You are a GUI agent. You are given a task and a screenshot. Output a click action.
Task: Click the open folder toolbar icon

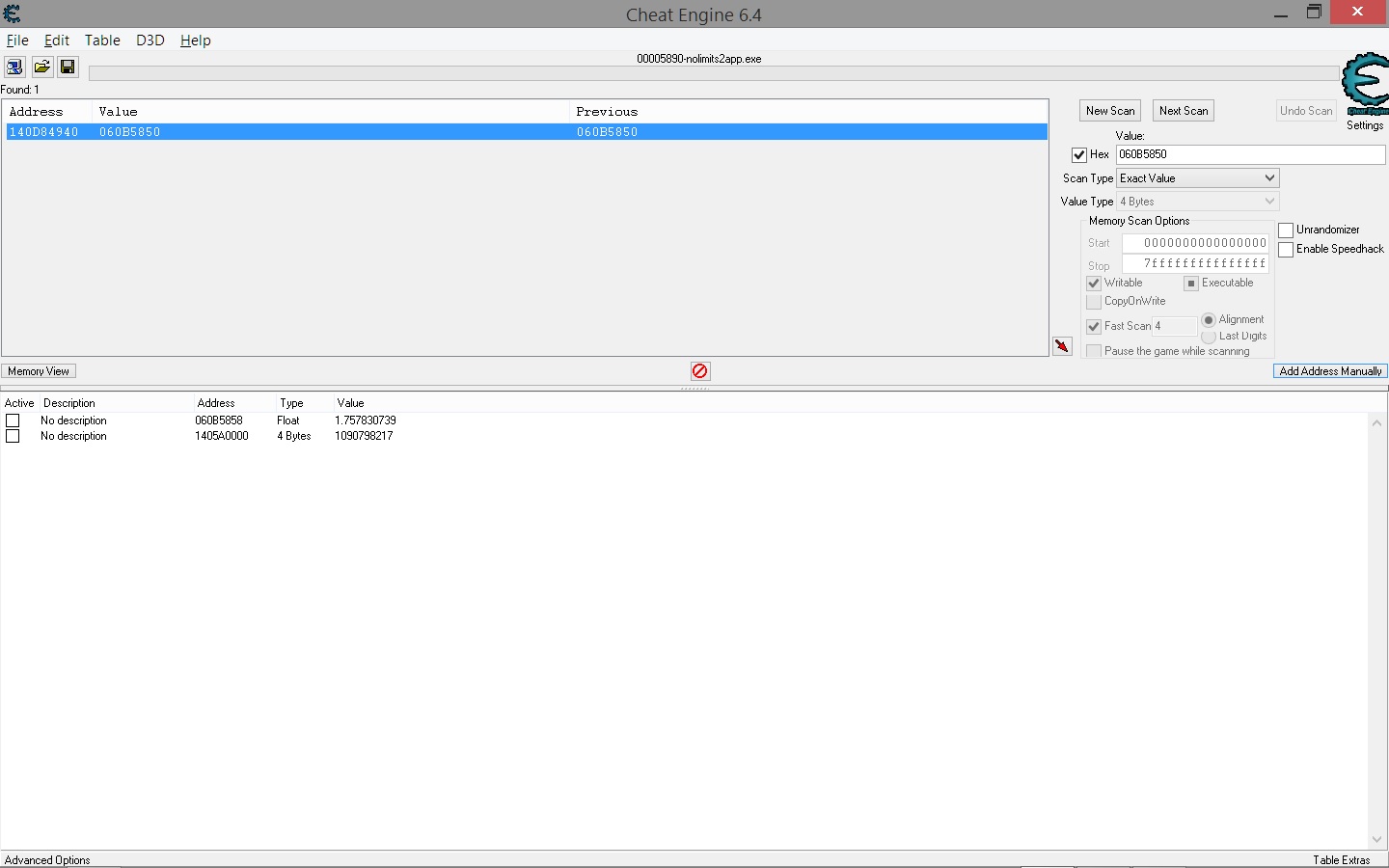click(x=41, y=67)
